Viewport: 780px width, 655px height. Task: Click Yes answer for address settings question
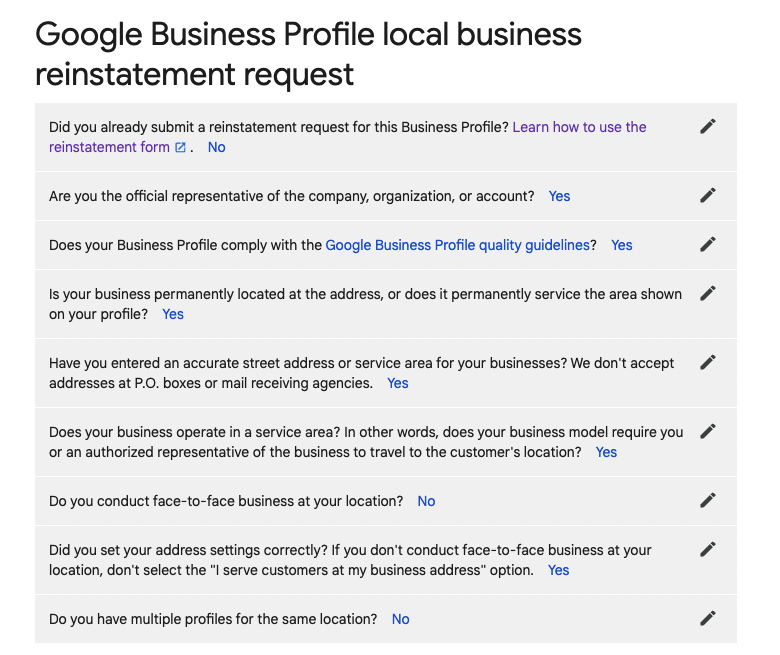558,570
